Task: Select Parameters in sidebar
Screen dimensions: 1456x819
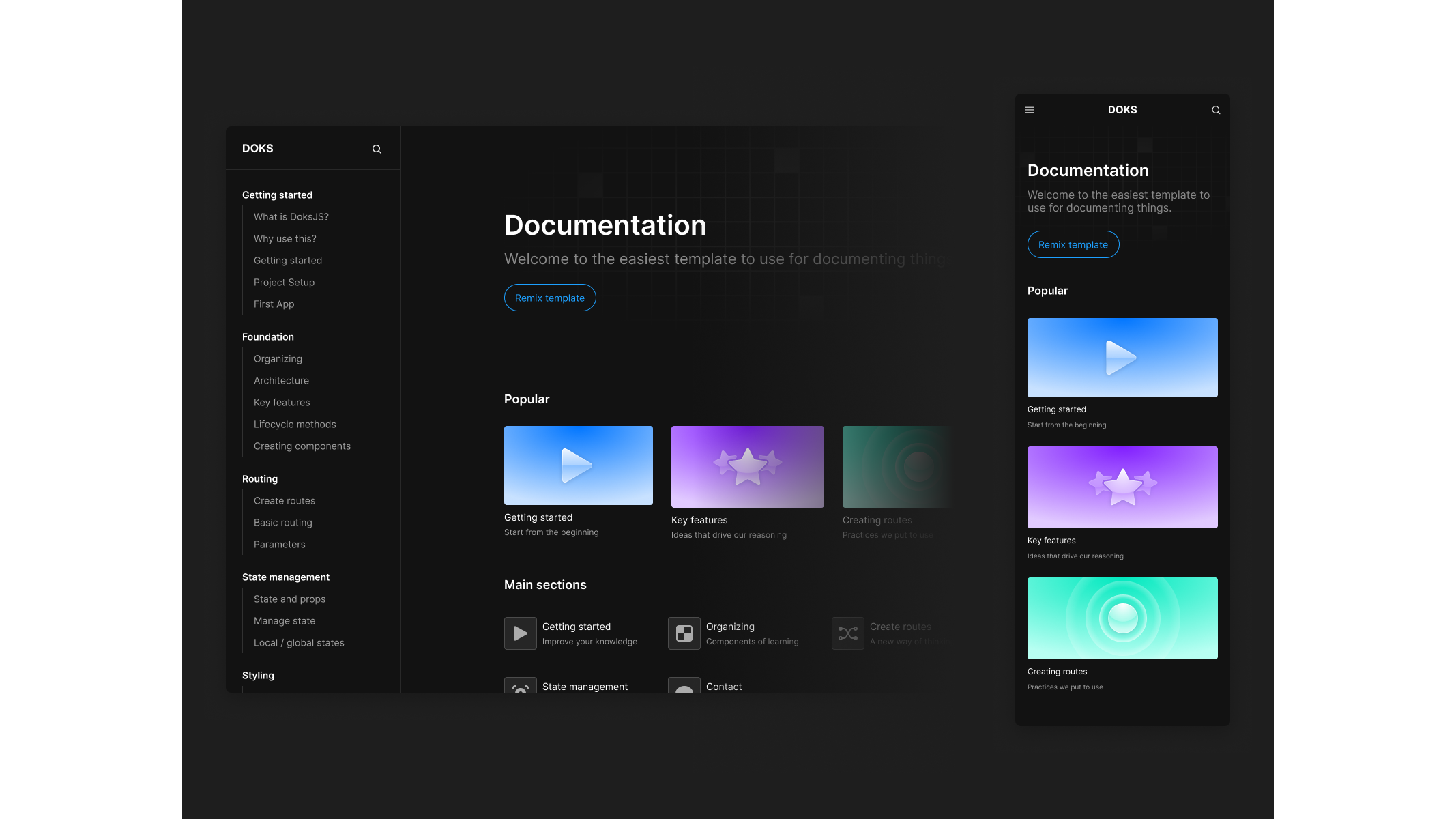Action: 280,545
